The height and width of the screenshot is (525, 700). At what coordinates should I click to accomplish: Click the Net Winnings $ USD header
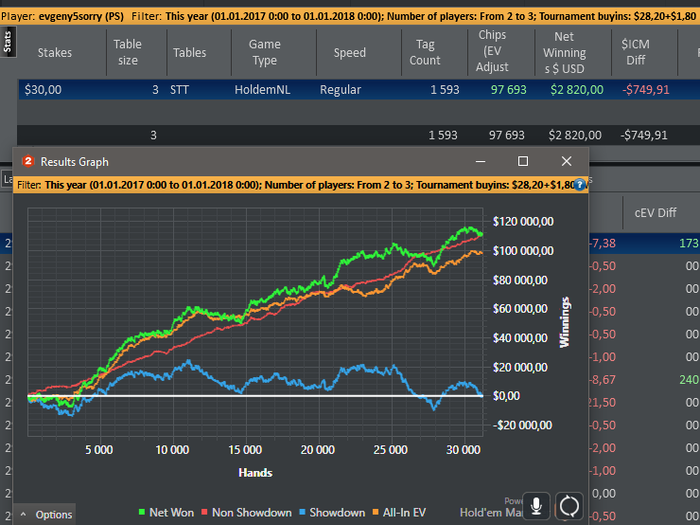[x=564, y=53]
